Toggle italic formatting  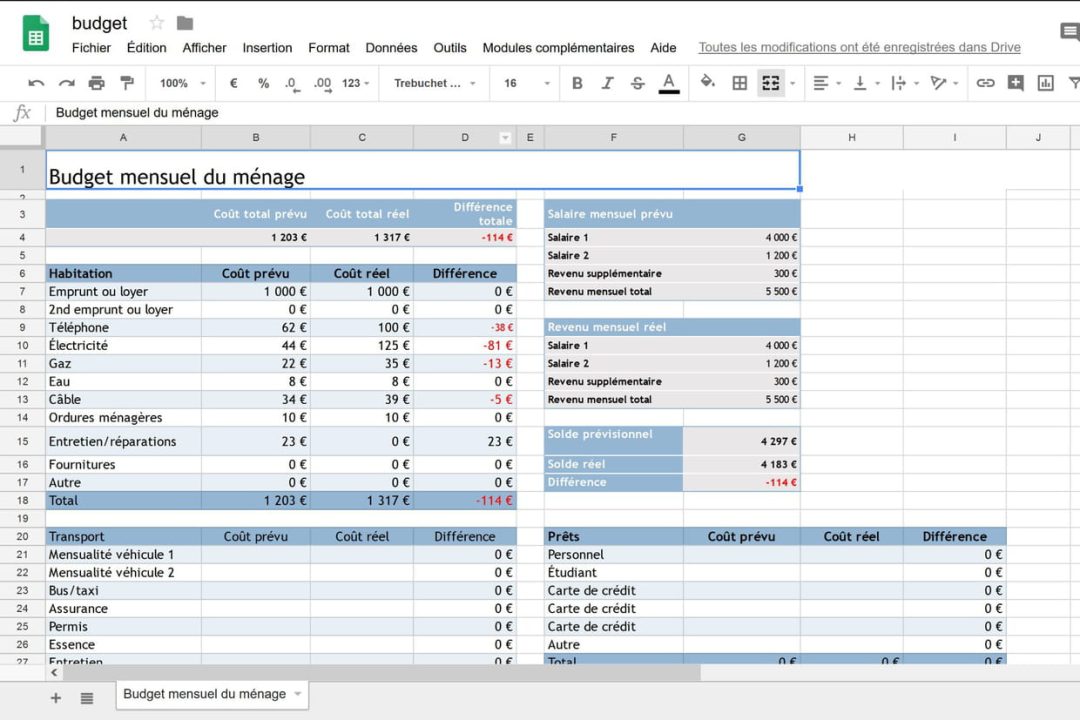tap(607, 83)
